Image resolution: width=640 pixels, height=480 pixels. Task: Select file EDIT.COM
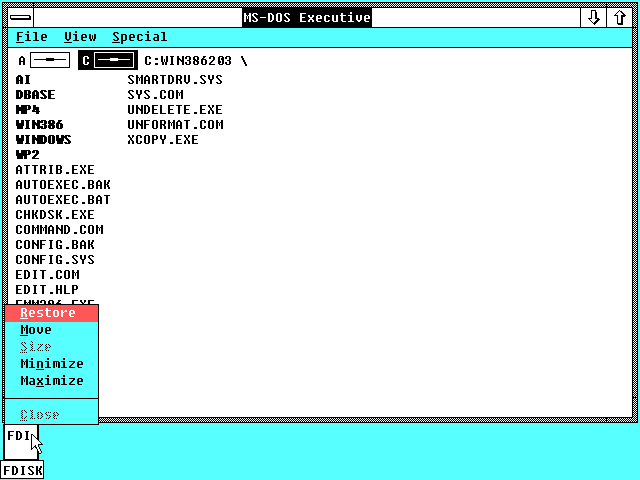(47, 275)
